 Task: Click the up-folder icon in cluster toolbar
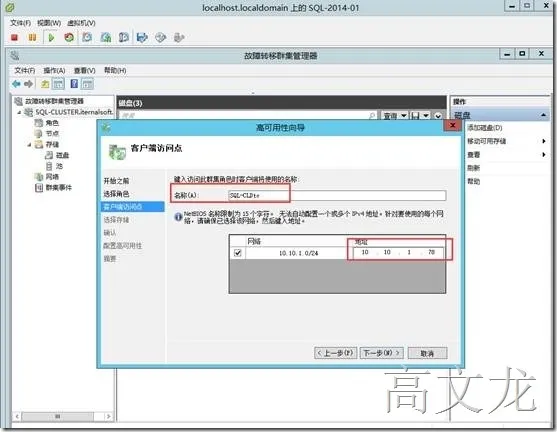(x=45, y=84)
